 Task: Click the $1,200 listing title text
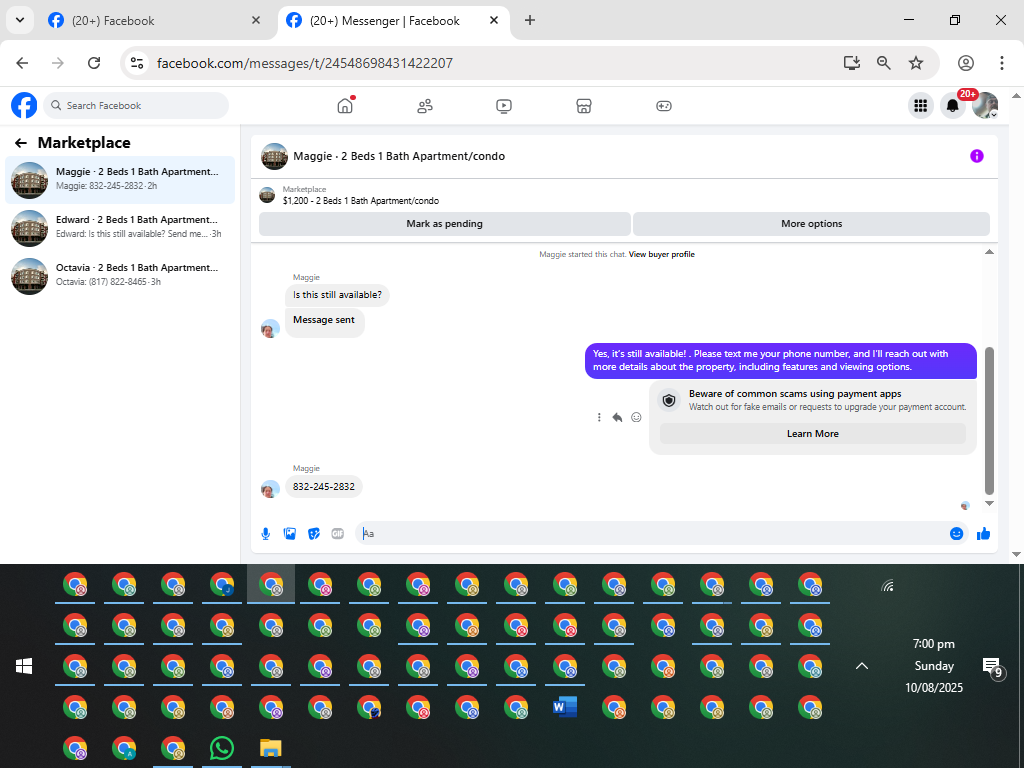[360, 200]
